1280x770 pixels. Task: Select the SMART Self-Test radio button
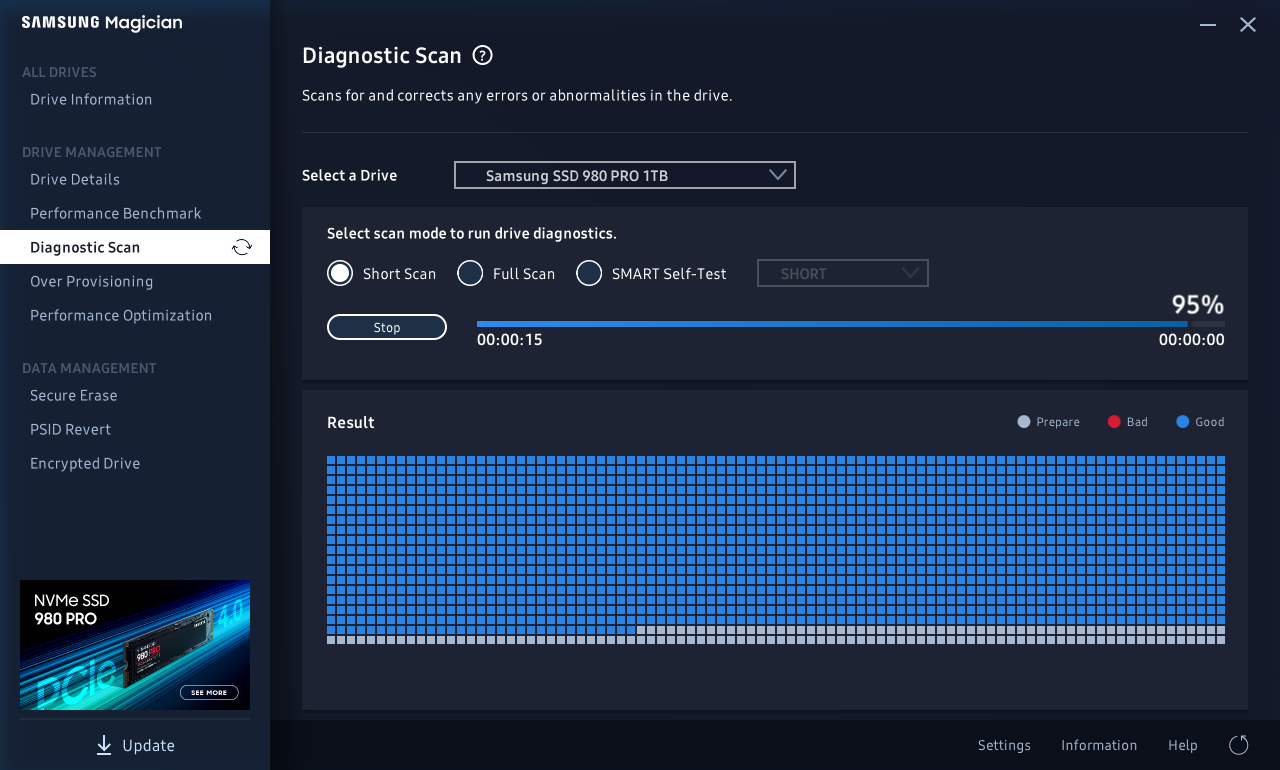[x=589, y=273]
